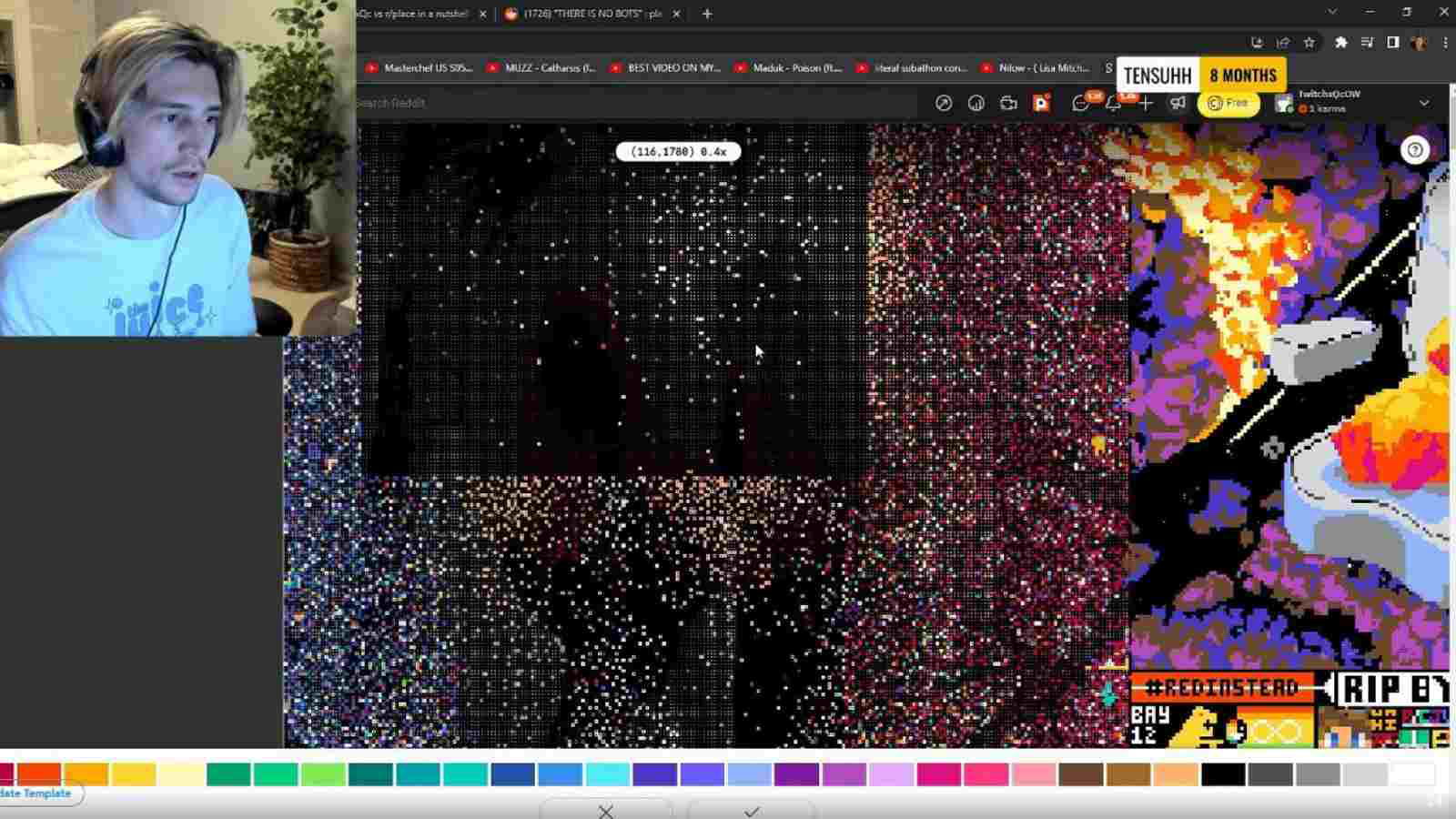Open Chrome three-dot menu
This screenshot has width=1456, height=819.
point(1445,42)
